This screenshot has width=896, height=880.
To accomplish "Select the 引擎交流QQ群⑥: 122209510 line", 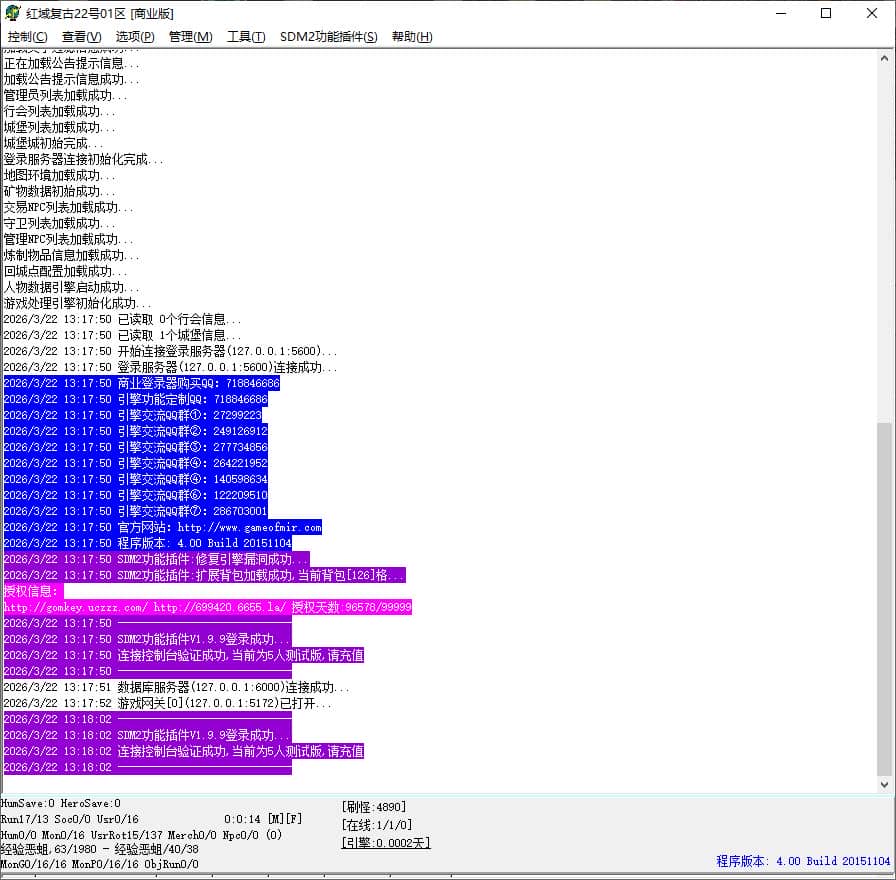I will [135, 495].
